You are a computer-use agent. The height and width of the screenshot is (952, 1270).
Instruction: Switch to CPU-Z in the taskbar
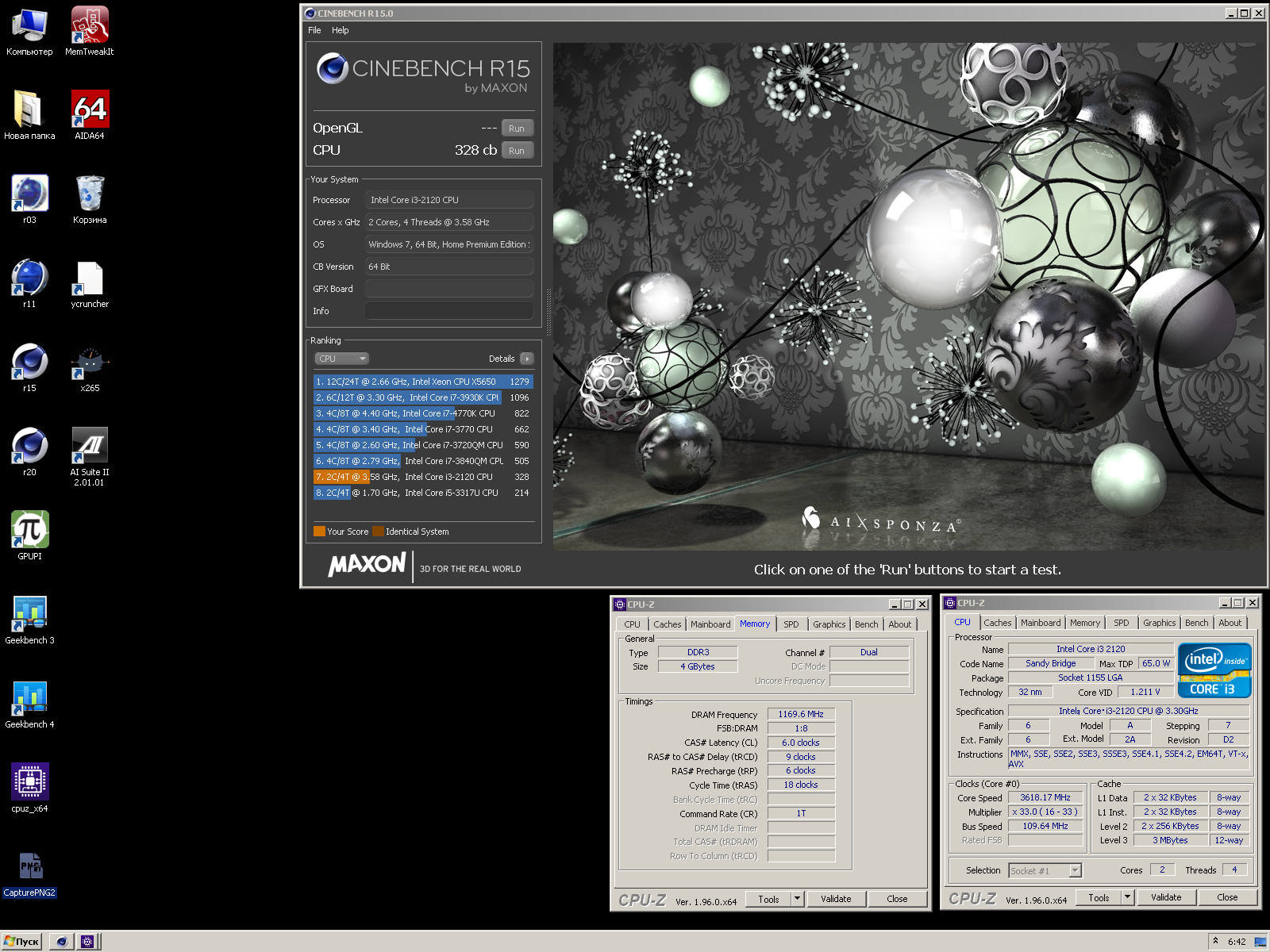click(87, 942)
